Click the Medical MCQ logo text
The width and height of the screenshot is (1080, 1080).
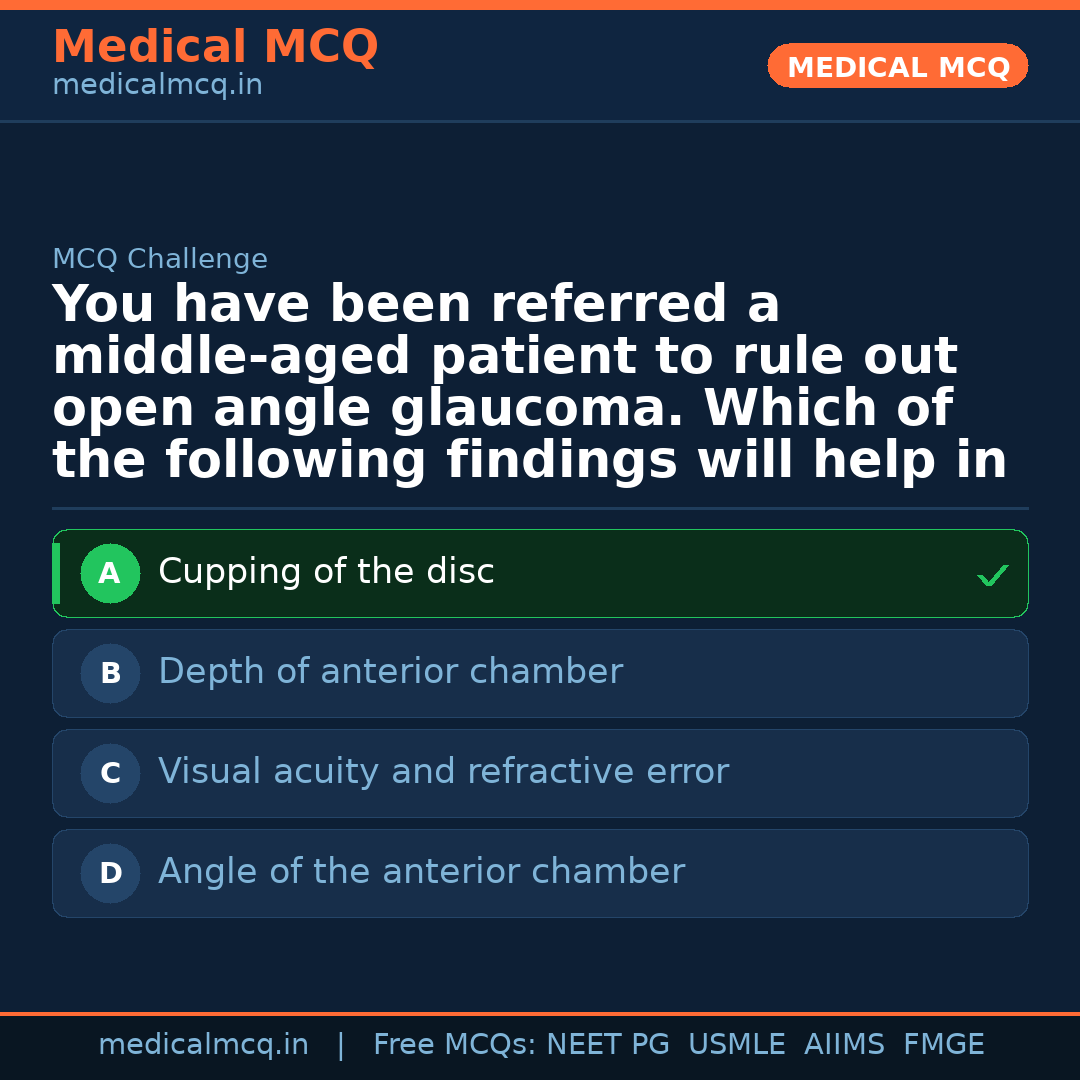215,47
